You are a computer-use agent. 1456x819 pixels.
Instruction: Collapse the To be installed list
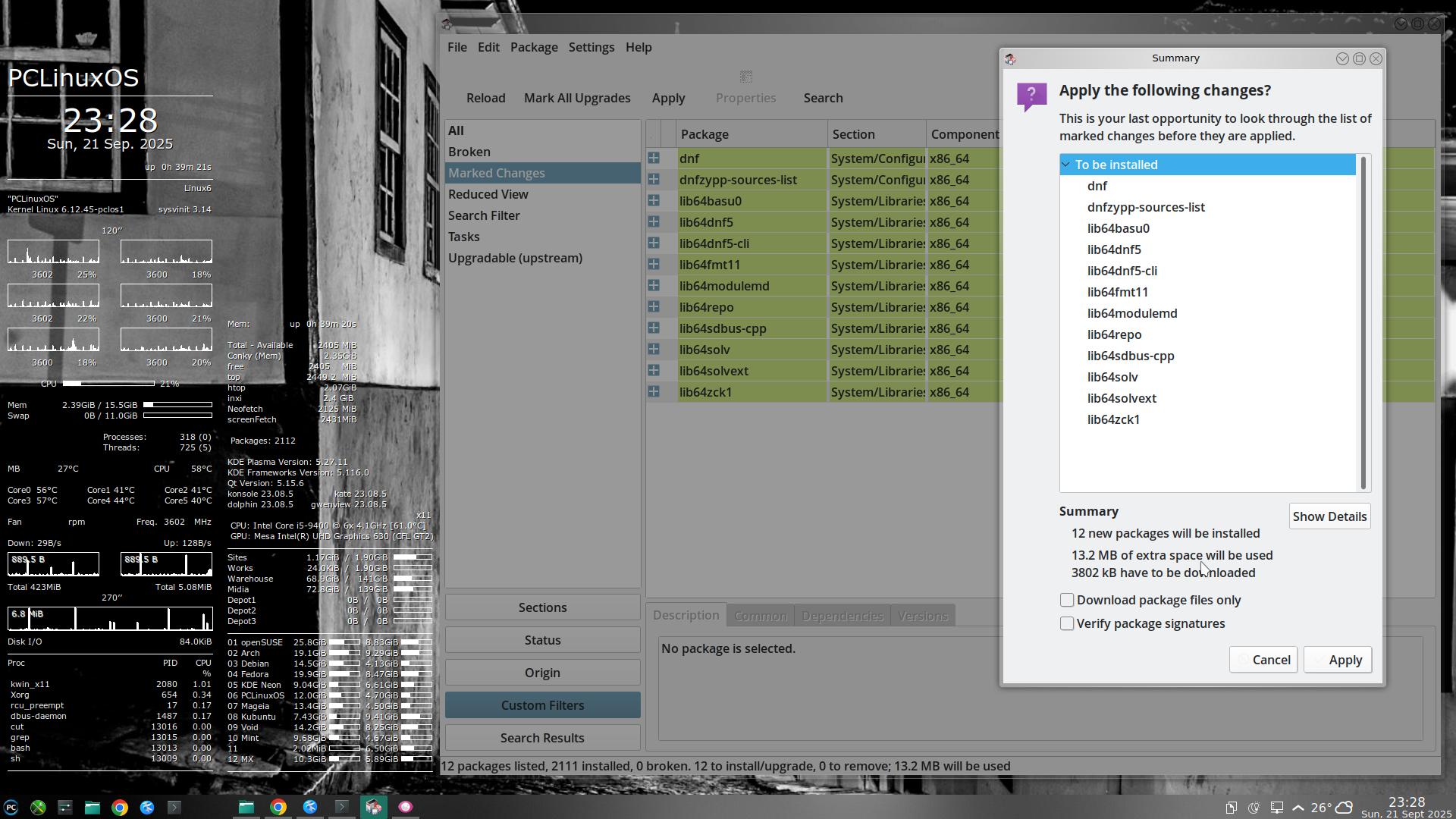pyautogui.click(x=1066, y=165)
